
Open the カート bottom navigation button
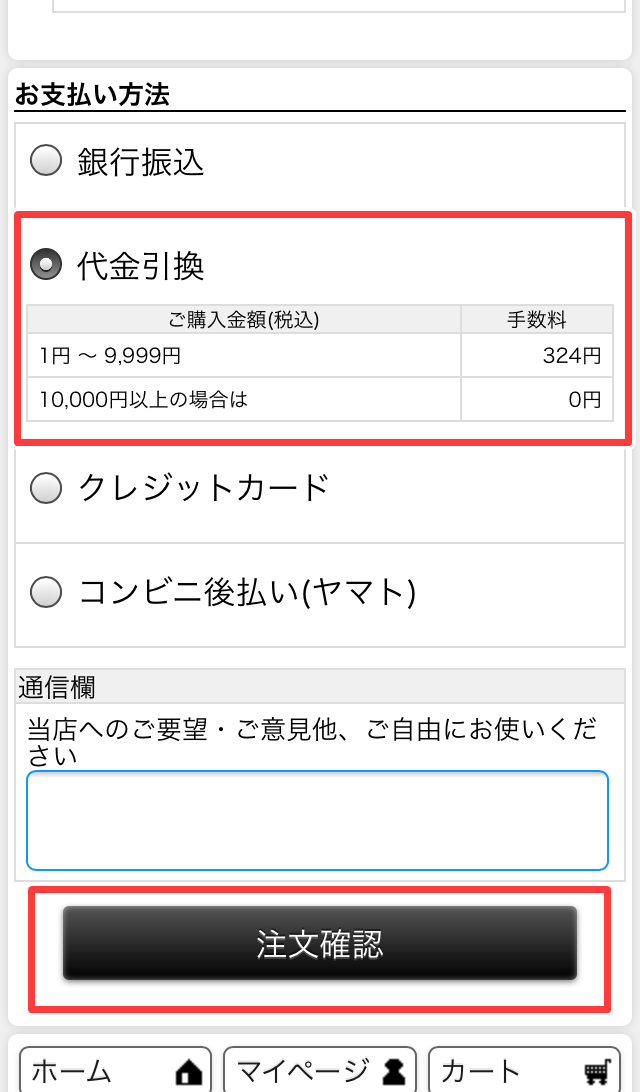[x=524, y=1071]
